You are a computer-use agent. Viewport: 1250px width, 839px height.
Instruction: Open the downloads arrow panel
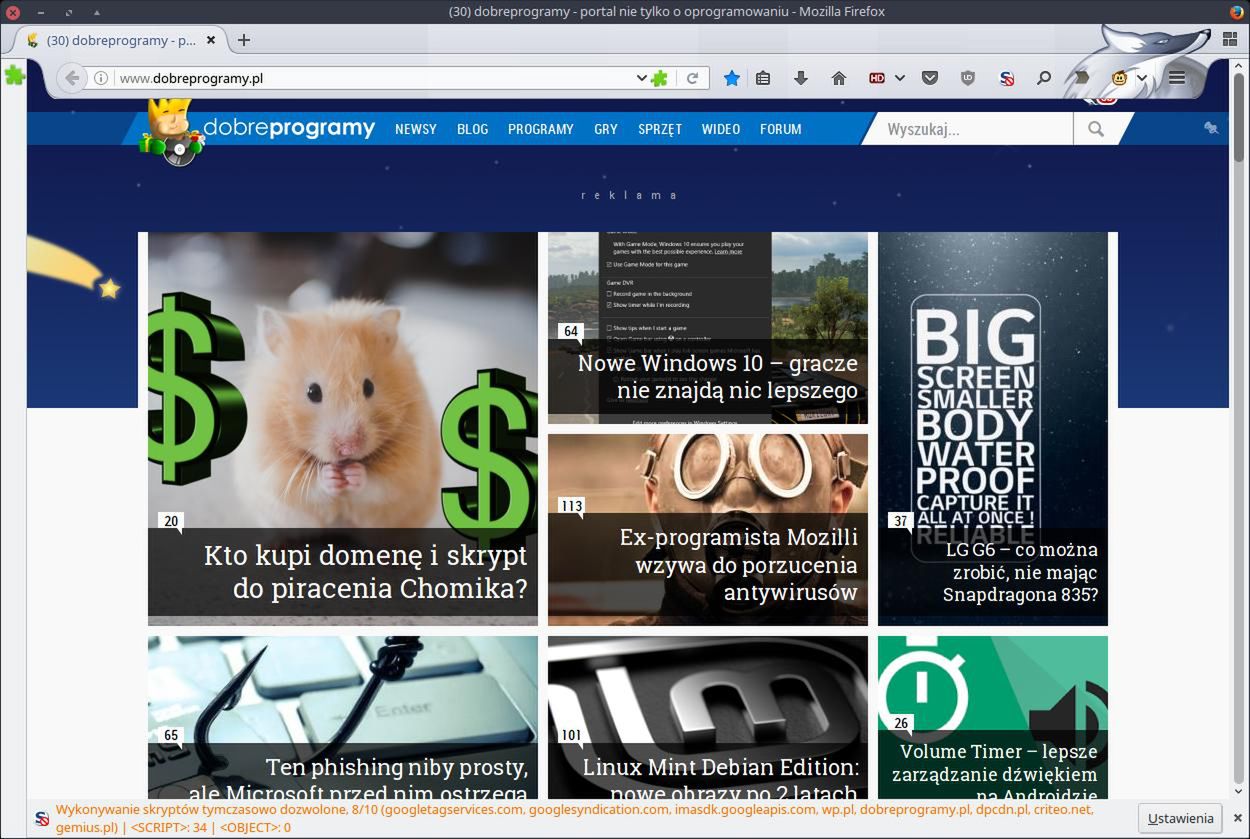click(x=801, y=78)
